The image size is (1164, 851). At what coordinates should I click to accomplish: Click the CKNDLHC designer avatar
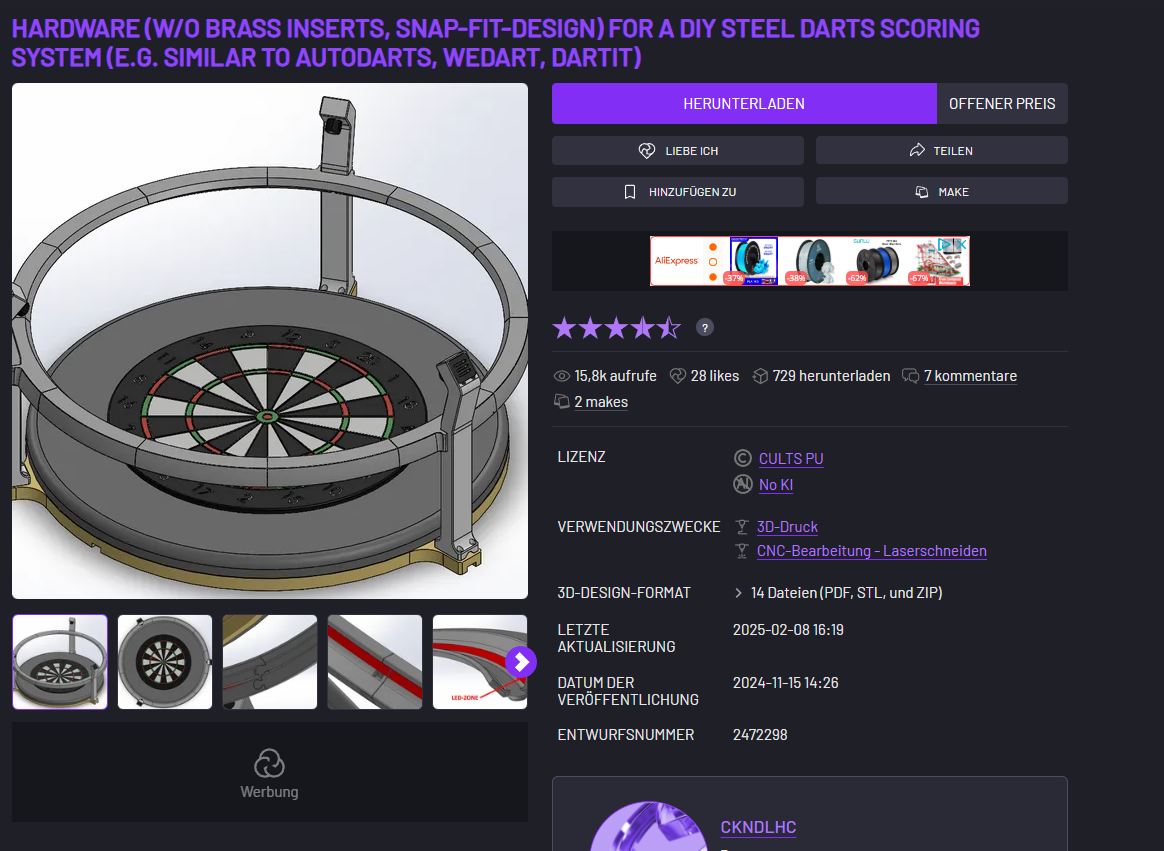click(649, 826)
